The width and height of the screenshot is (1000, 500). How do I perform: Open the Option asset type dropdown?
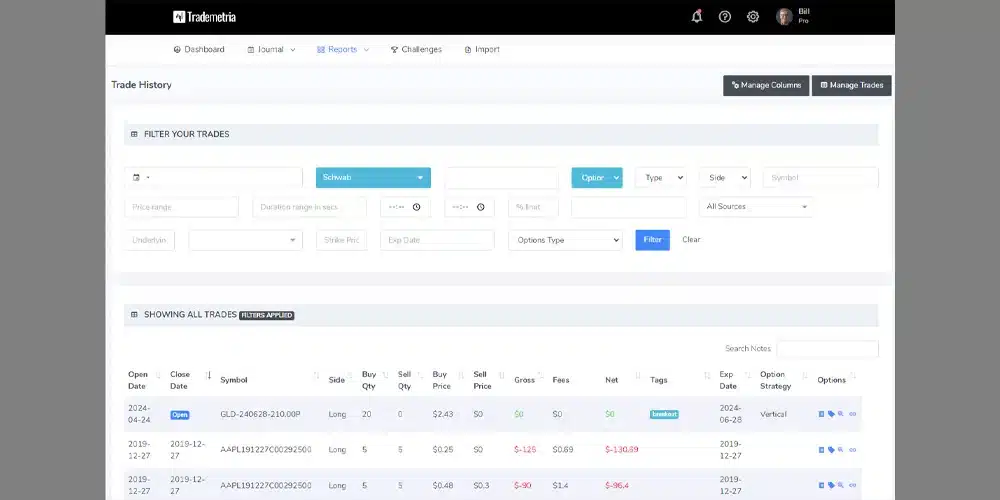tap(597, 177)
